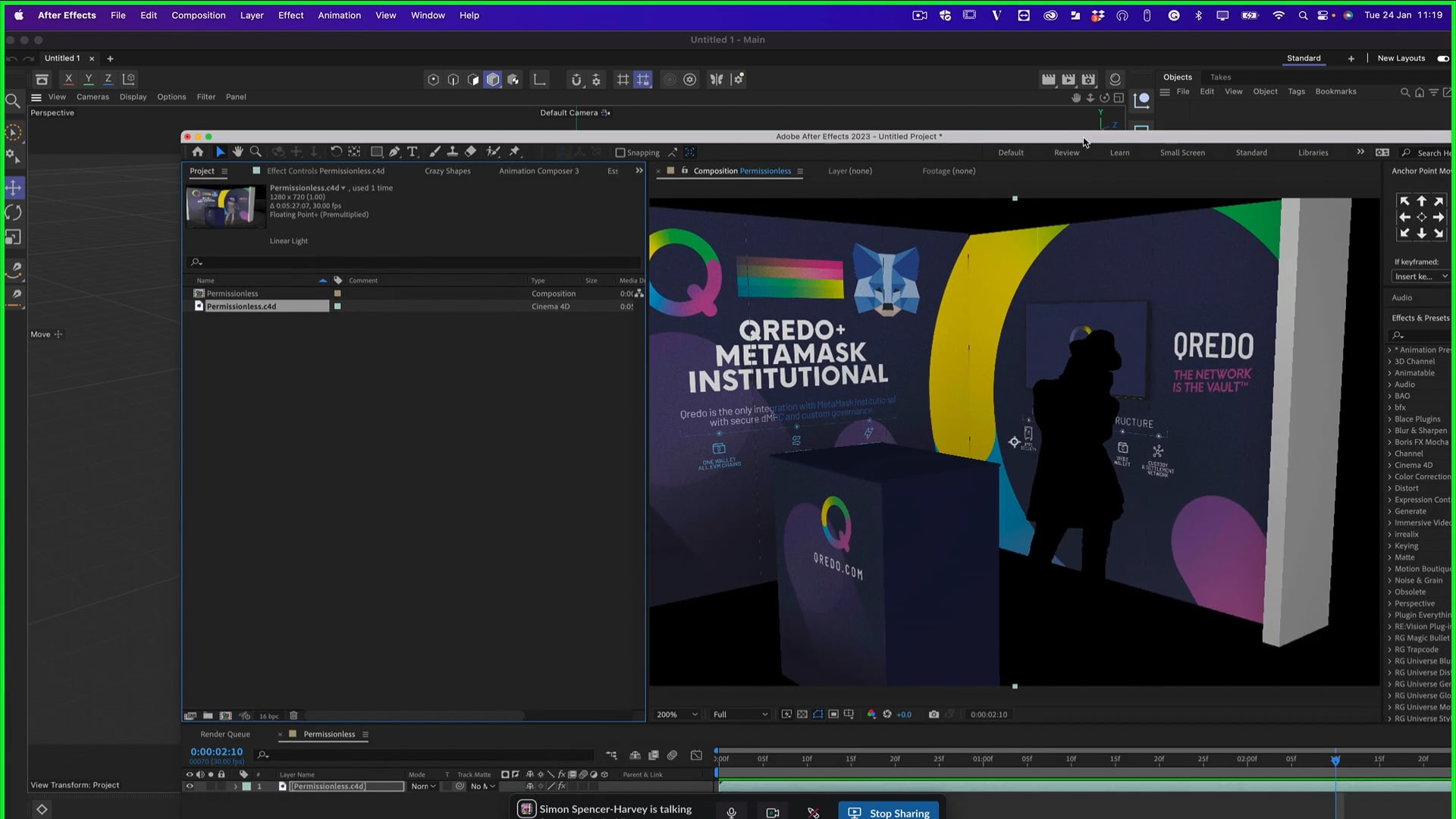Image resolution: width=1456 pixels, height=819 pixels.
Task: Choose the Rotation tool
Action: tap(336, 152)
